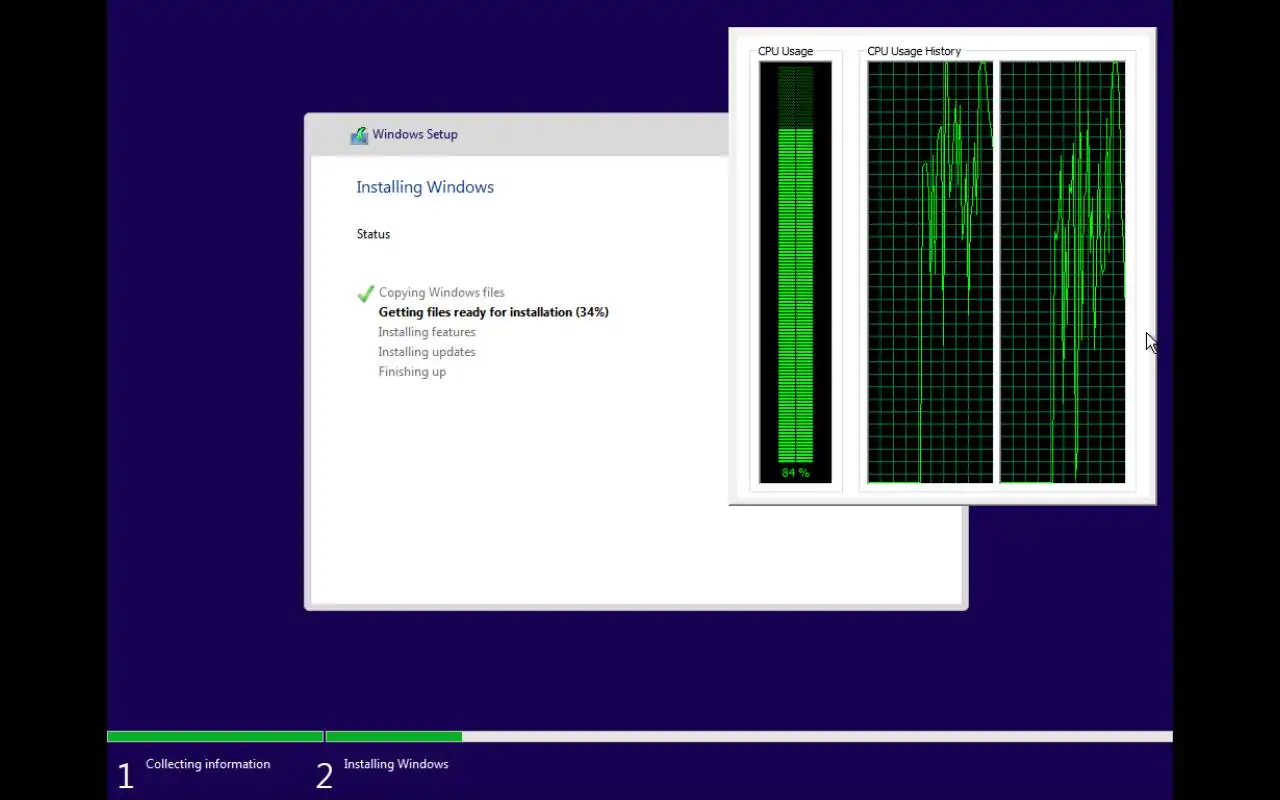The height and width of the screenshot is (800, 1280).
Task: Click the "CPU Usage" group label
Action: point(785,51)
